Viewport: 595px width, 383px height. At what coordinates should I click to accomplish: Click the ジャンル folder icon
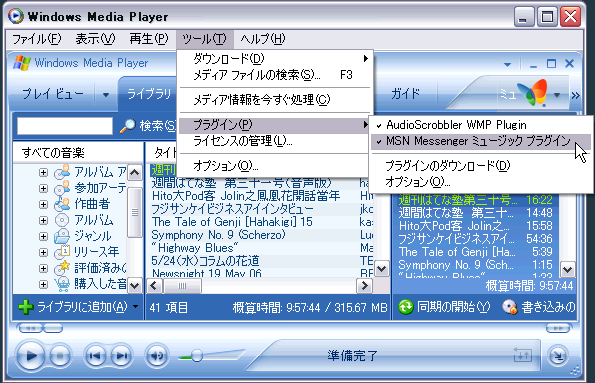pos(62,236)
